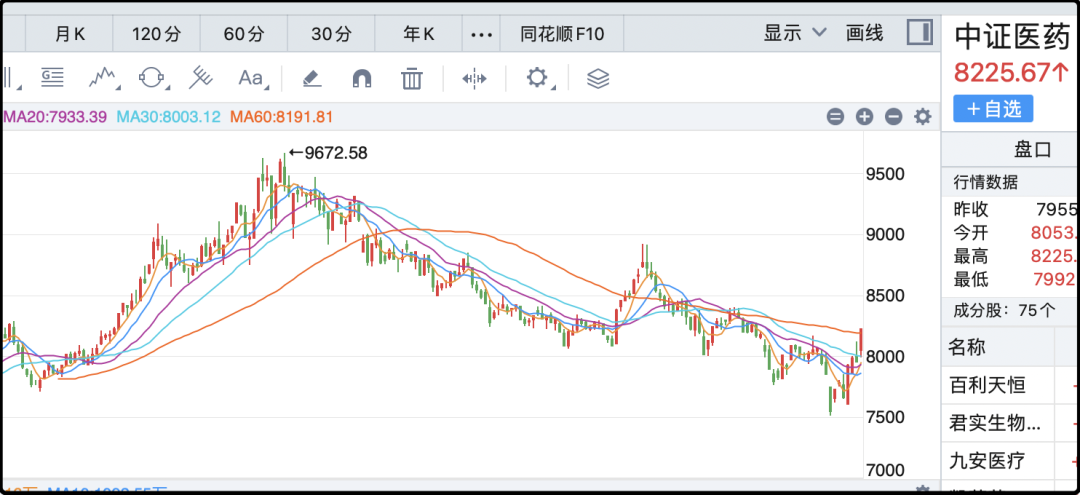Switch to the 60分 period tab
Screen dimensions: 1080x495
point(243,34)
